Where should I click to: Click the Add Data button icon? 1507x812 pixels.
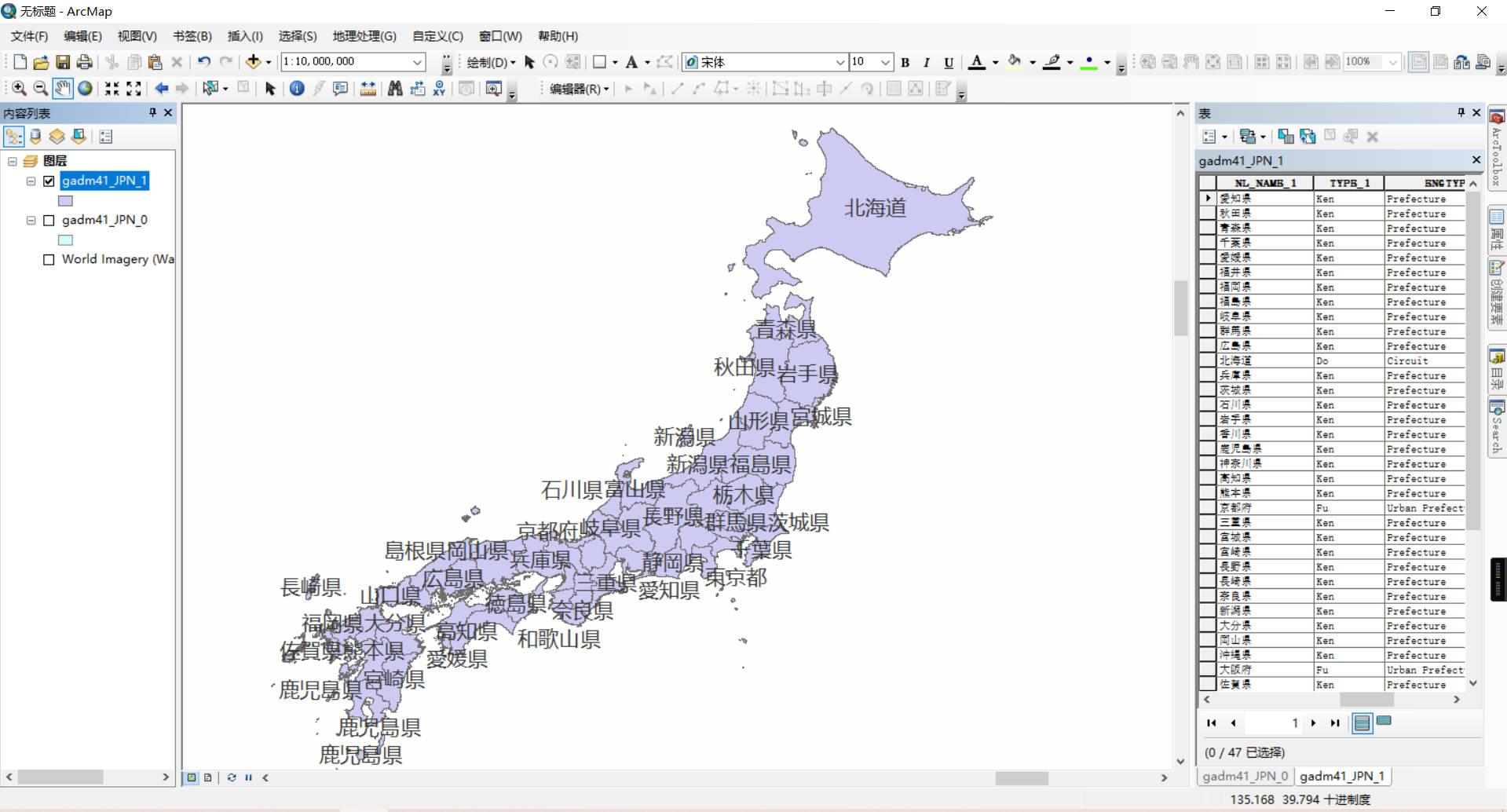click(x=253, y=62)
